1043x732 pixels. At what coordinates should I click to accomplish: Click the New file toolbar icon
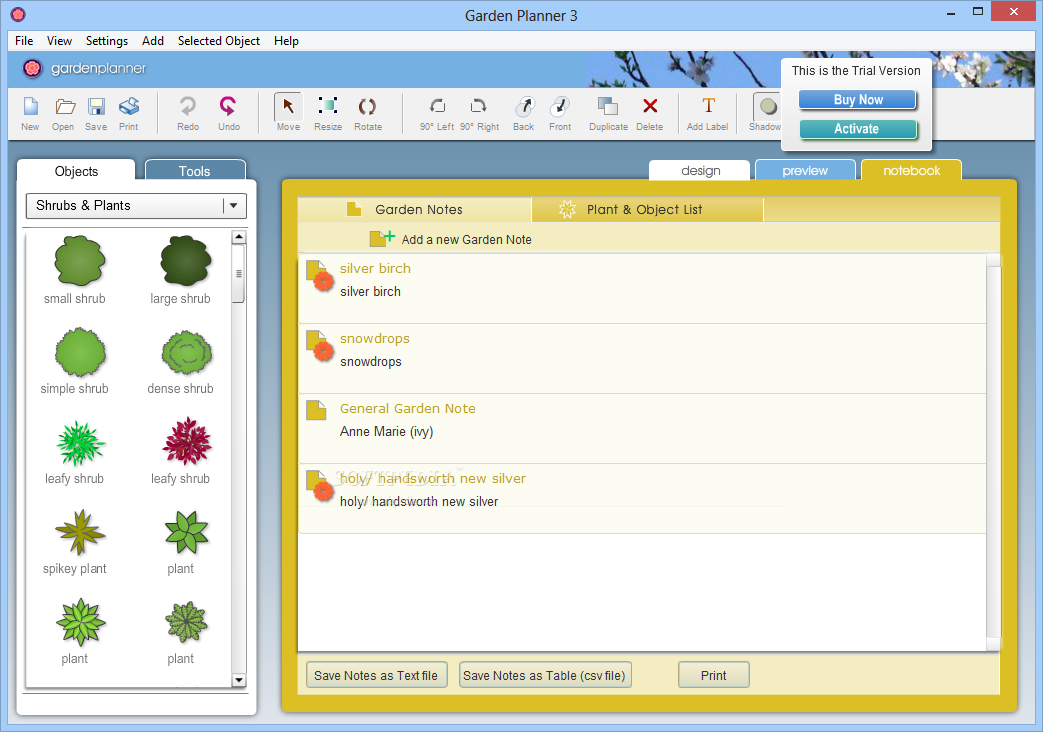point(31,106)
